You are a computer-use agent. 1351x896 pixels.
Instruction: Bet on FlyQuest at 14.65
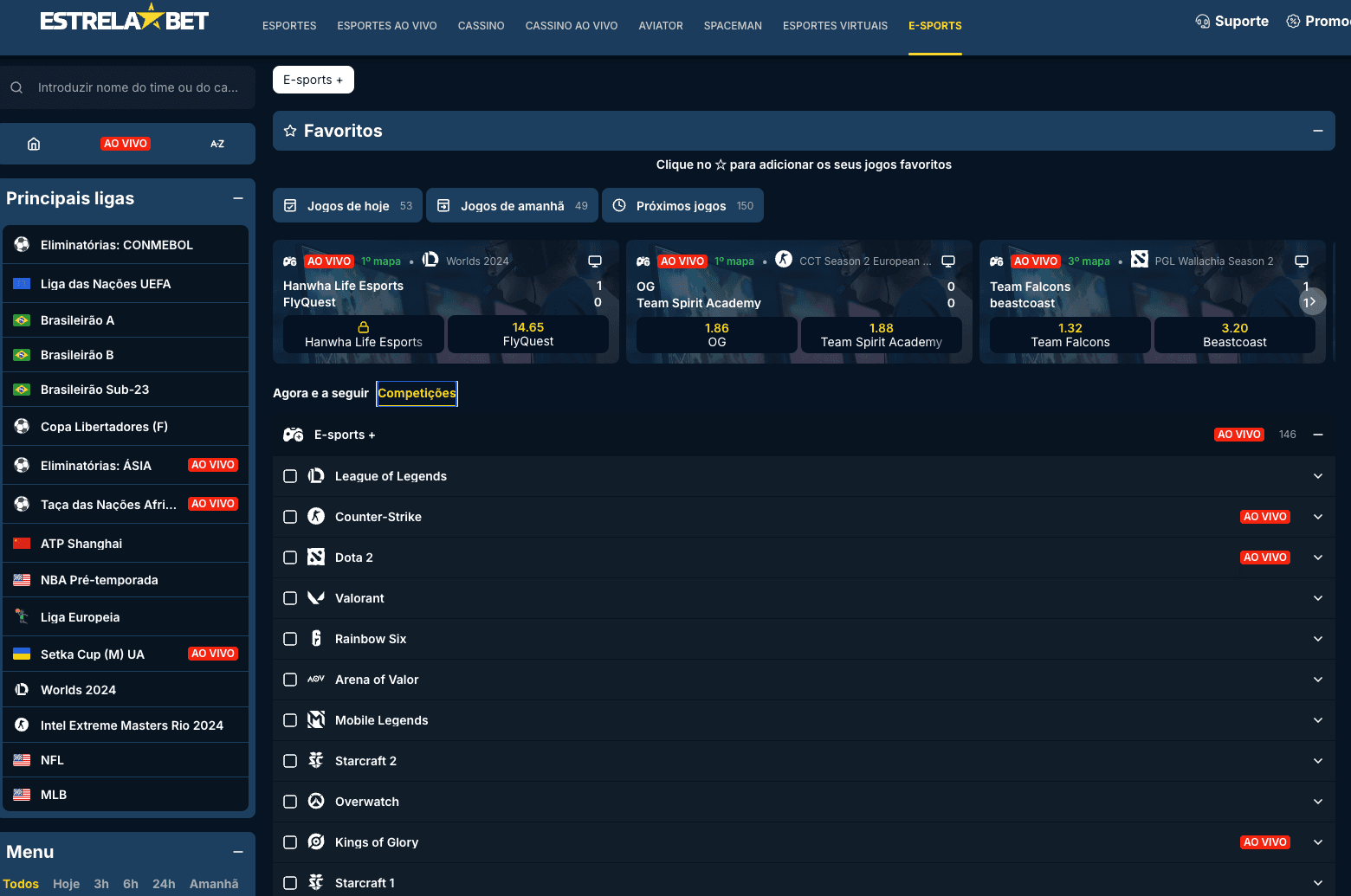(528, 334)
